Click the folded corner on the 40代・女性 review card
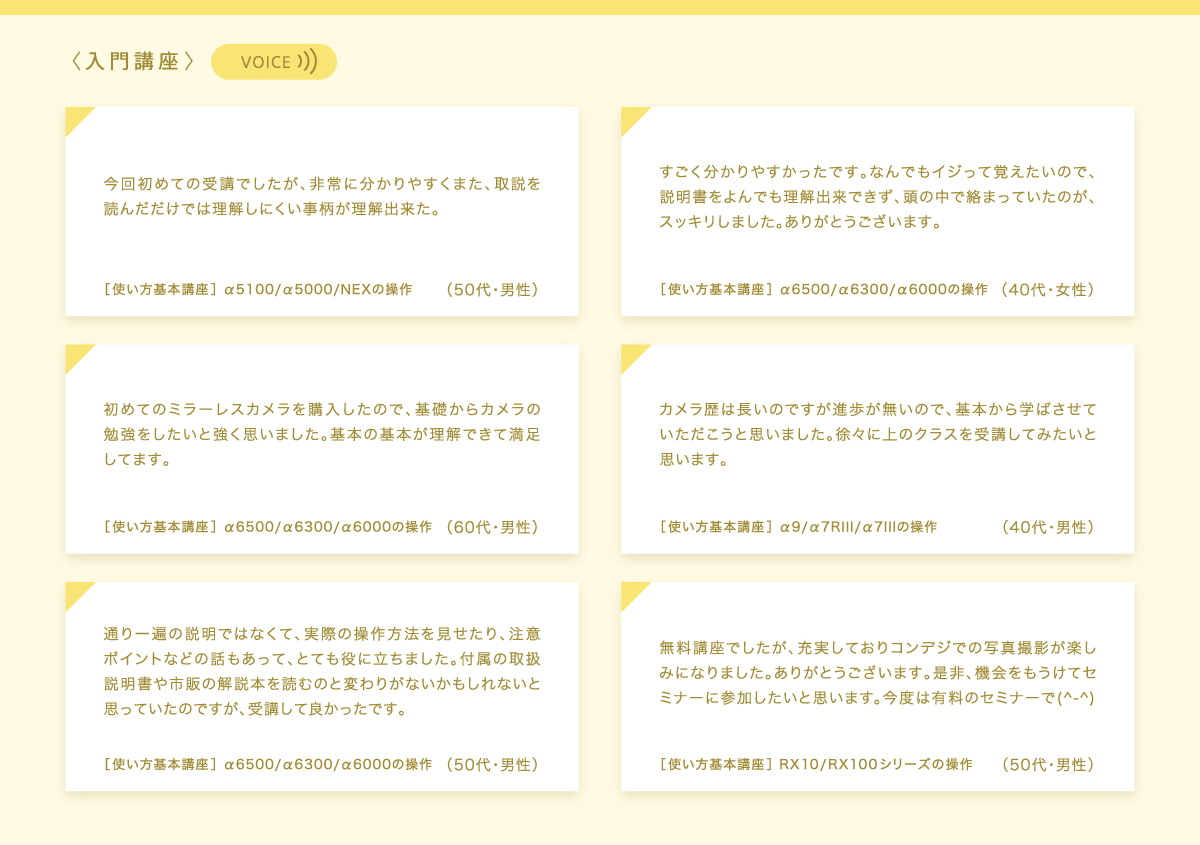The width and height of the screenshot is (1200, 845). pos(632,118)
